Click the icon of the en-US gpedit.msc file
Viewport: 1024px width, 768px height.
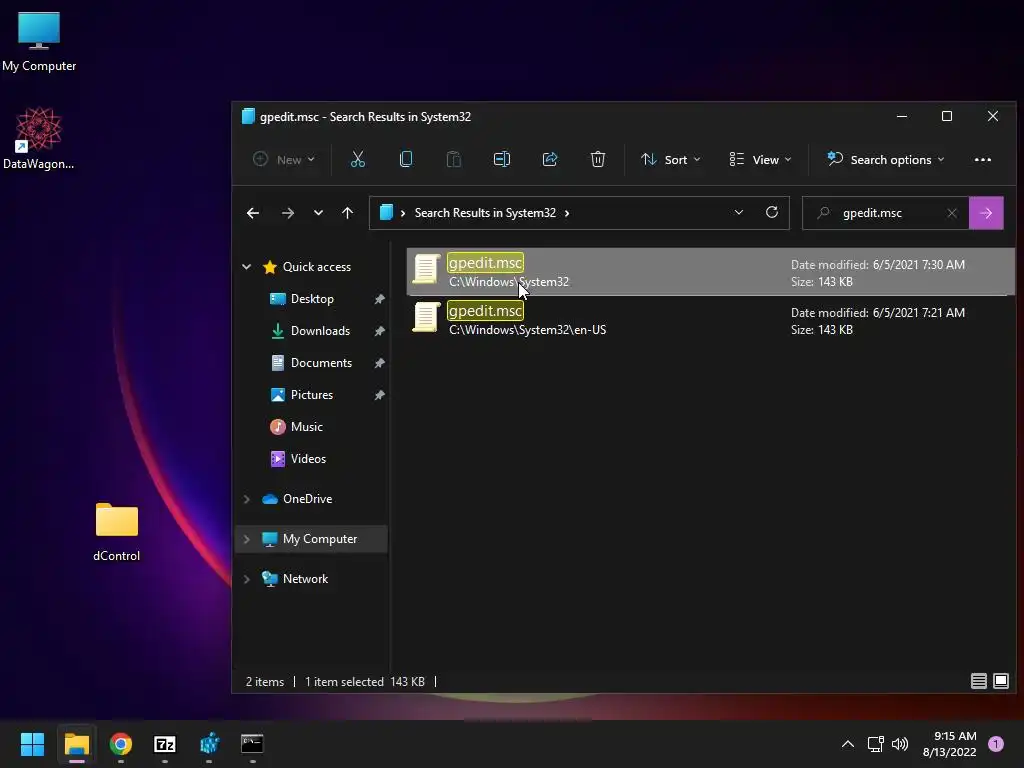(x=426, y=317)
